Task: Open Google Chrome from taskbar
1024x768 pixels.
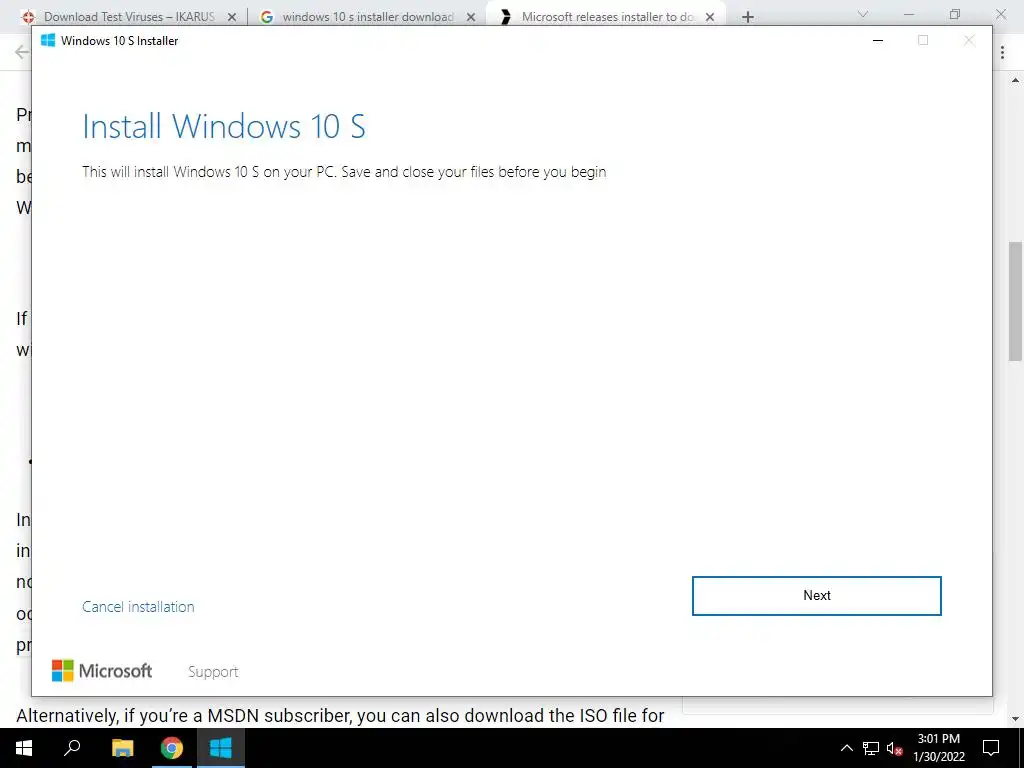Action: coord(171,748)
